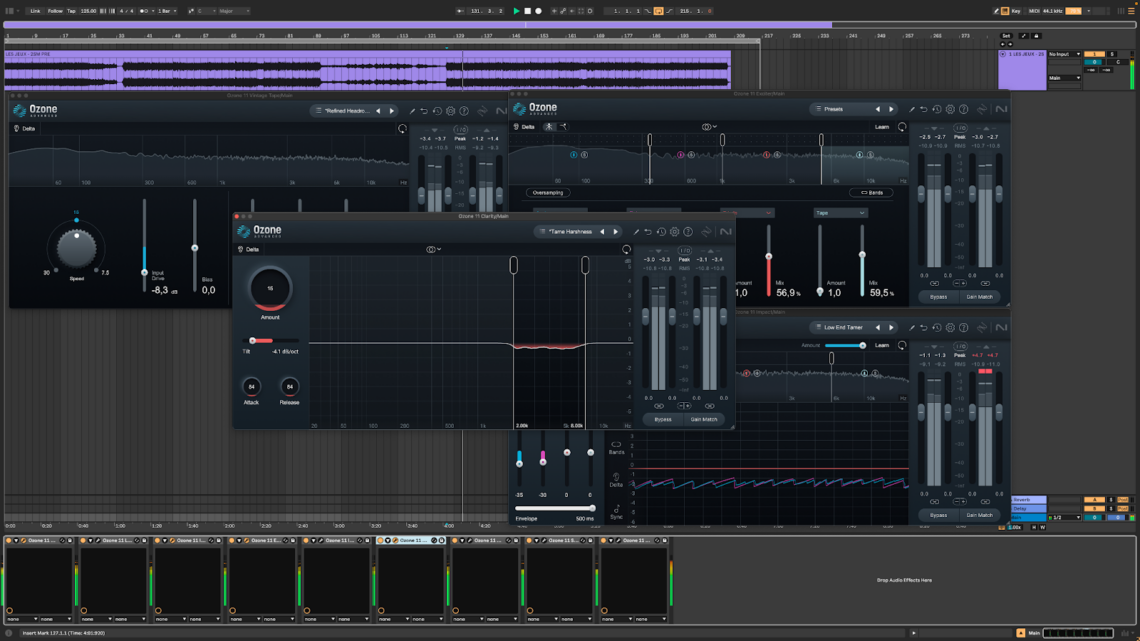Click the Bands button in the Equalizer
Viewport: 1140px width, 641px height.
tap(873, 193)
